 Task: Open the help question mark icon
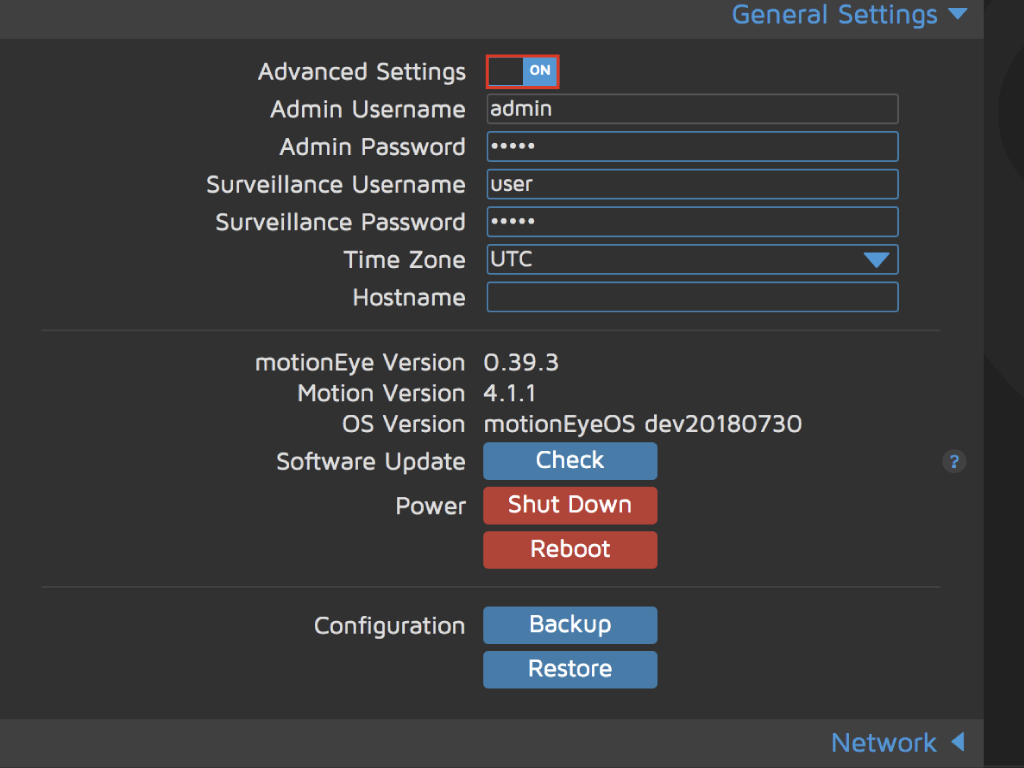click(954, 462)
